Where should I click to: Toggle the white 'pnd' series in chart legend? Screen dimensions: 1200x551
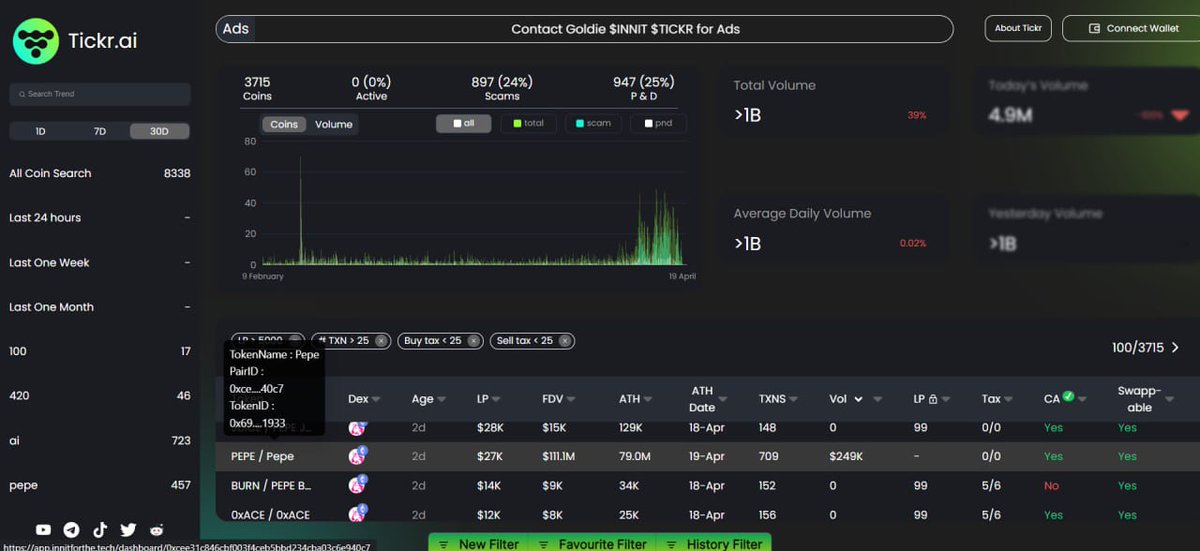click(x=648, y=124)
